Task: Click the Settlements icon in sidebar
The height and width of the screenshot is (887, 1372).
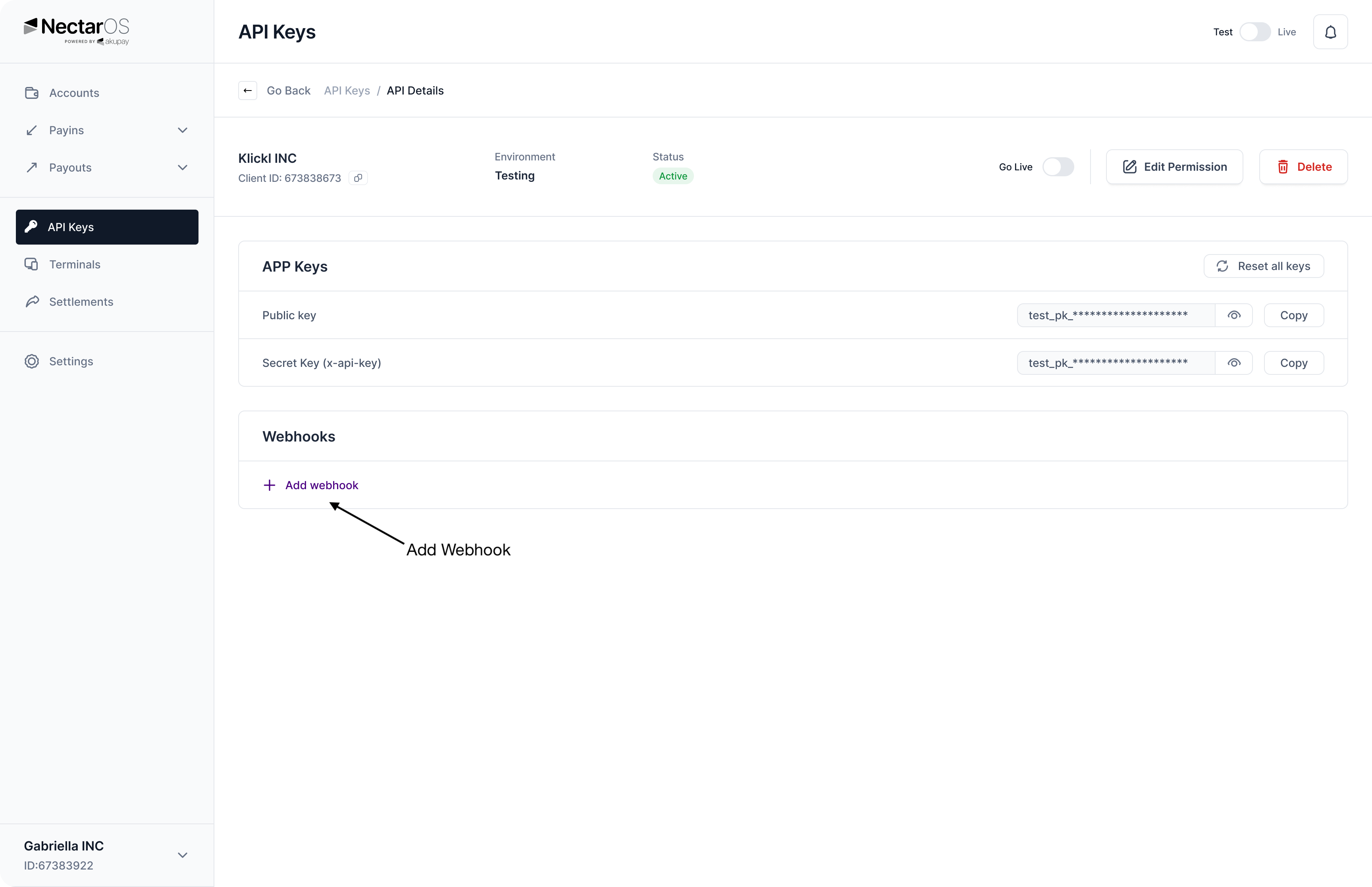Action: pyautogui.click(x=32, y=302)
